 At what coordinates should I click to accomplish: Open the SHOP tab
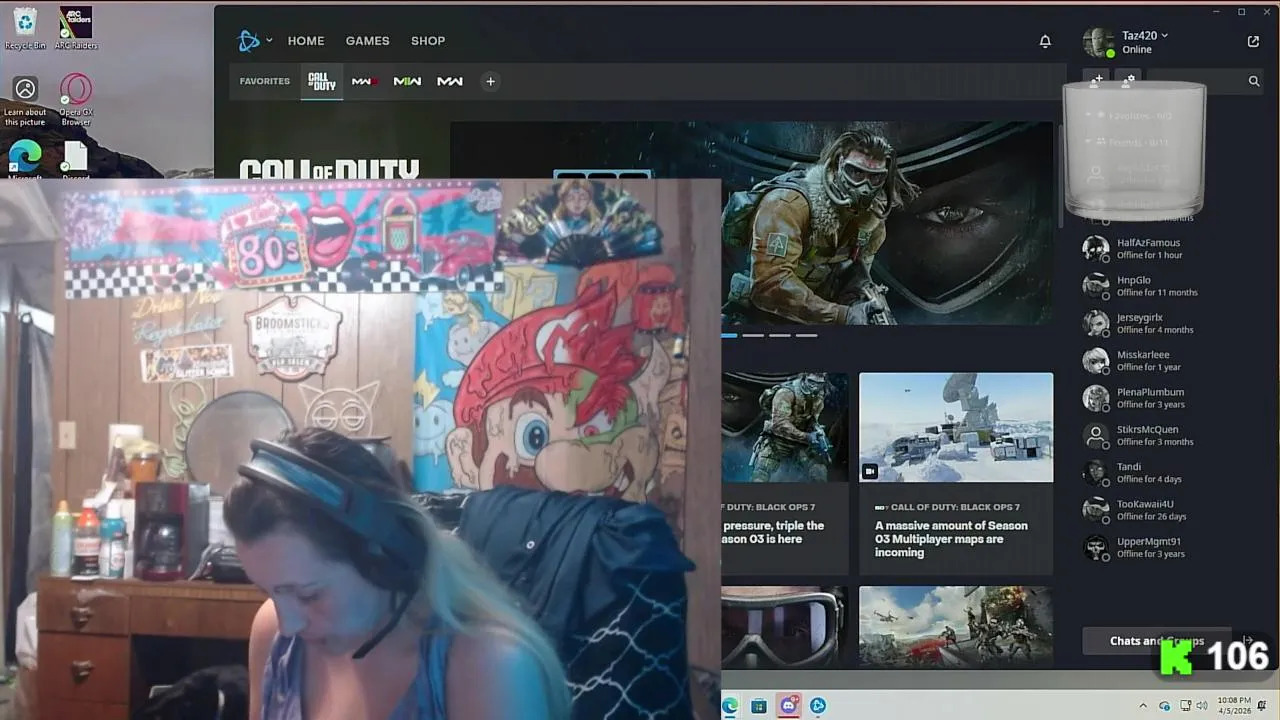click(428, 41)
